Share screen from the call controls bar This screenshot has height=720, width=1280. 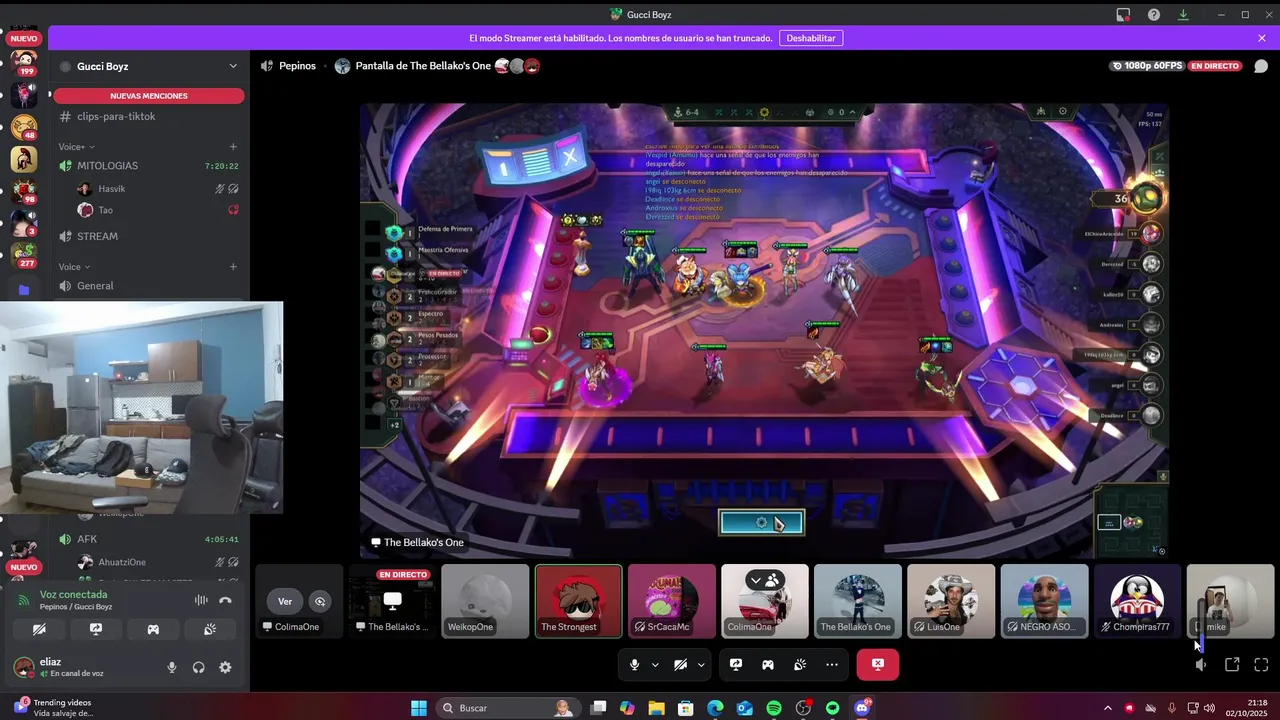(736, 665)
